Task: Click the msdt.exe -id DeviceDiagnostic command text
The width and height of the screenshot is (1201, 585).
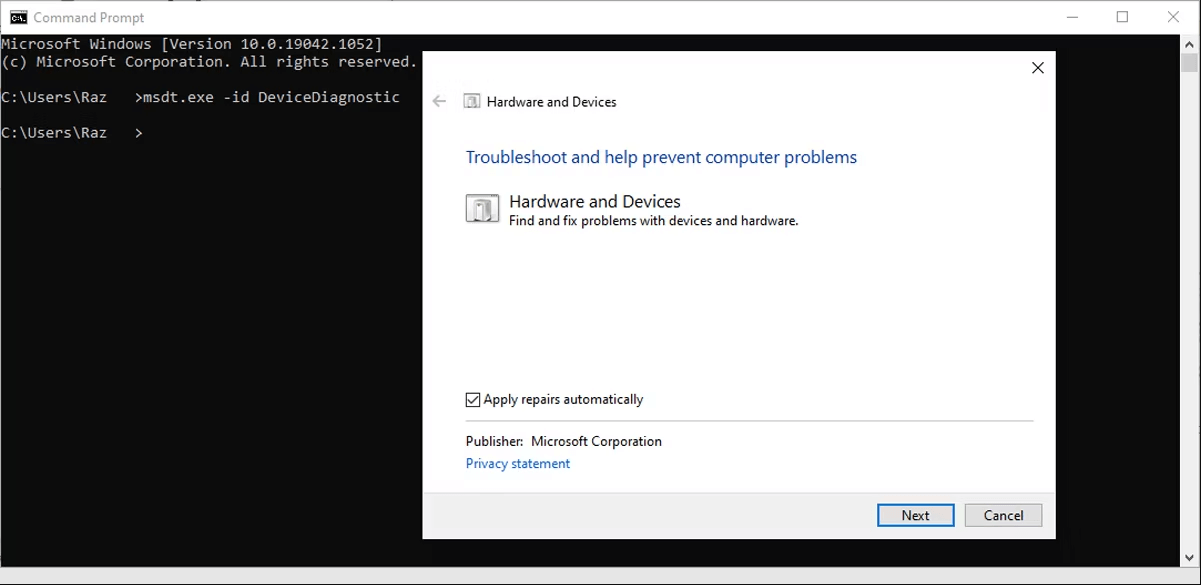Action: tap(271, 97)
